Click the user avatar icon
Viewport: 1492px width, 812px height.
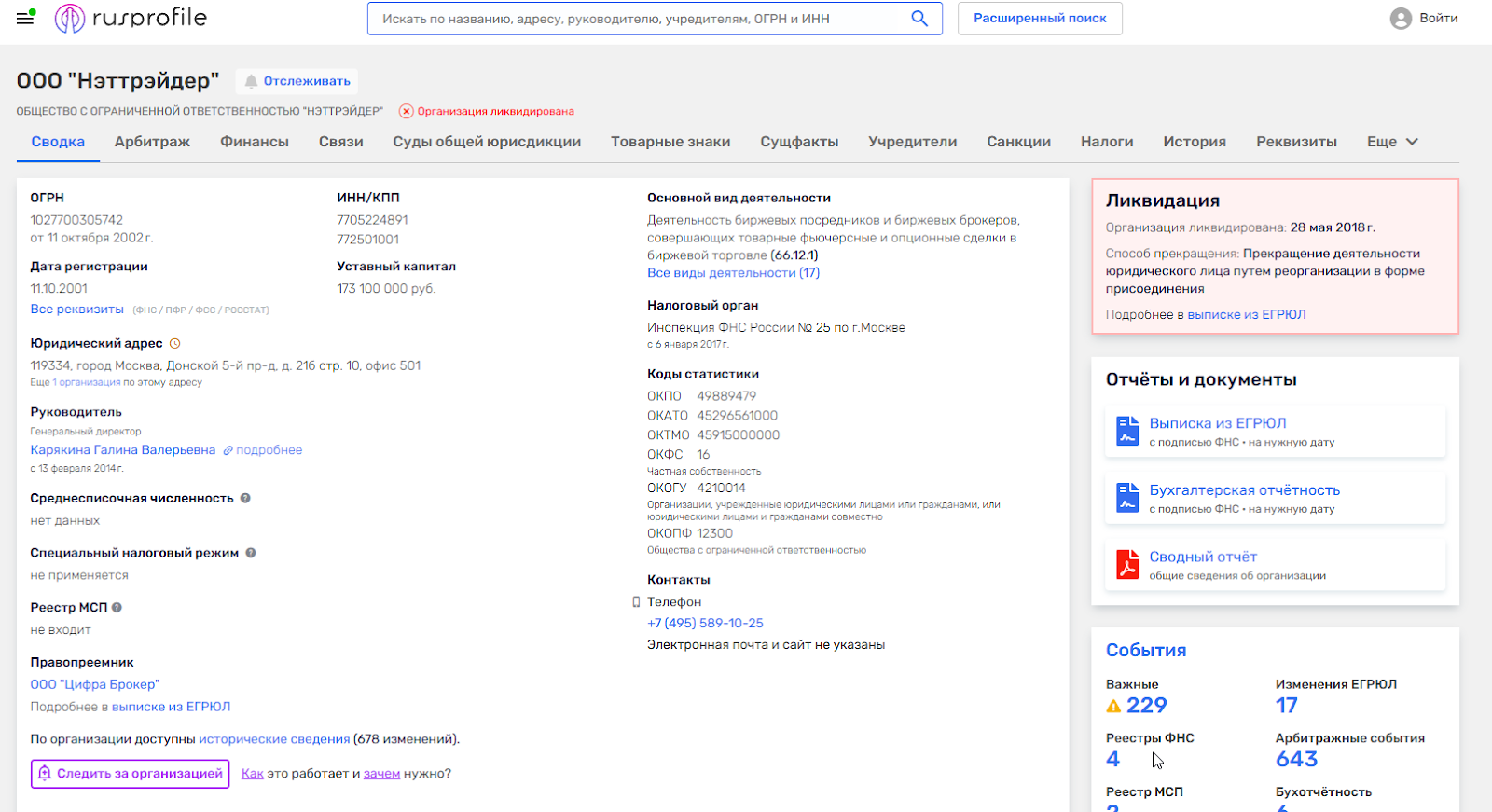point(1401,19)
